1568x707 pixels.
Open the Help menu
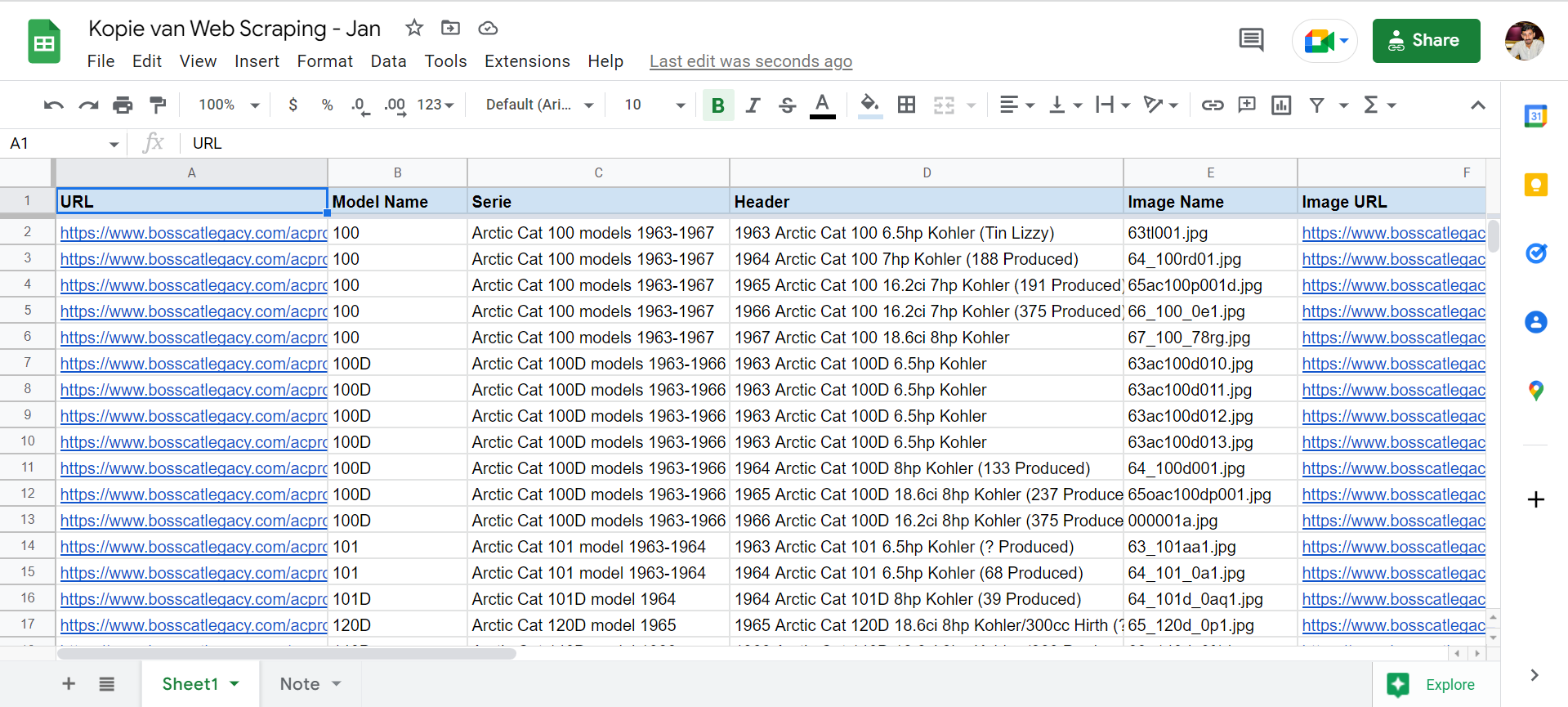[605, 61]
